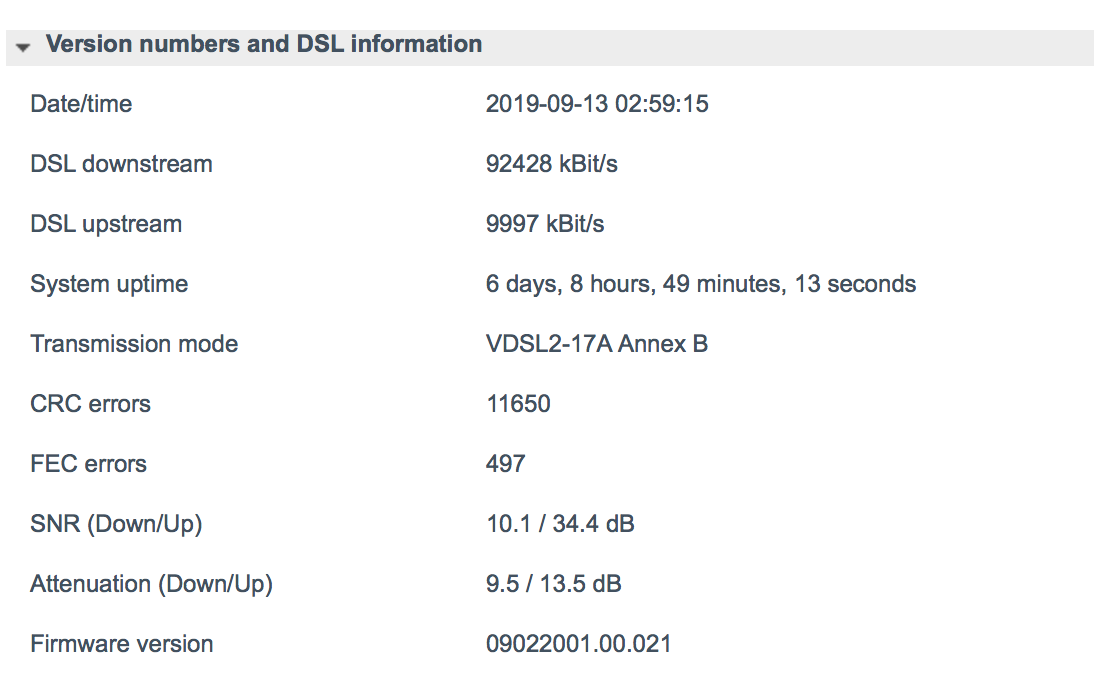
Task: Click the System uptime label
Action: (109, 284)
